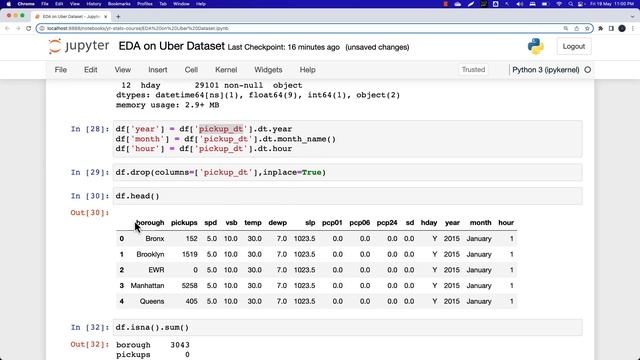Viewport: 640px width, 360px height.
Task: Select the df.drop cell In [29]
Action: tap(347, 172)
